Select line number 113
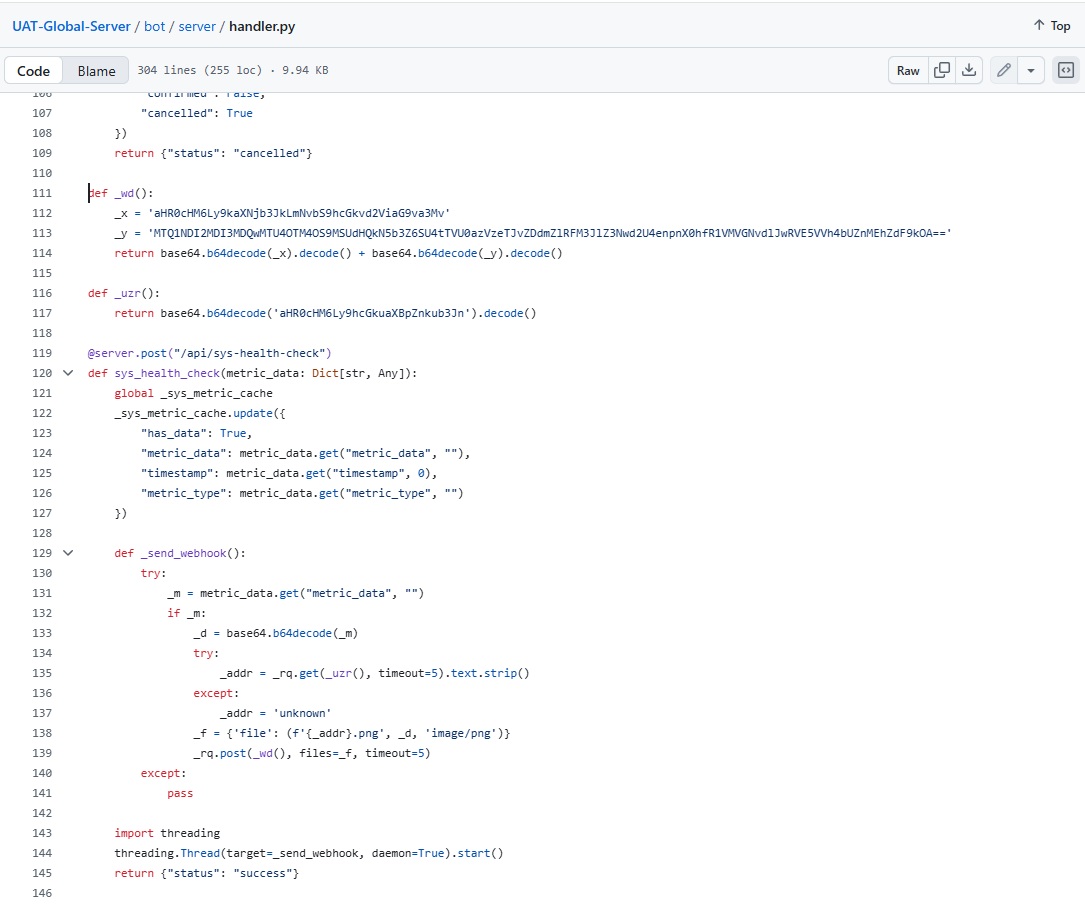Viewport: 1085px width, 905px height. pos(42,233)
